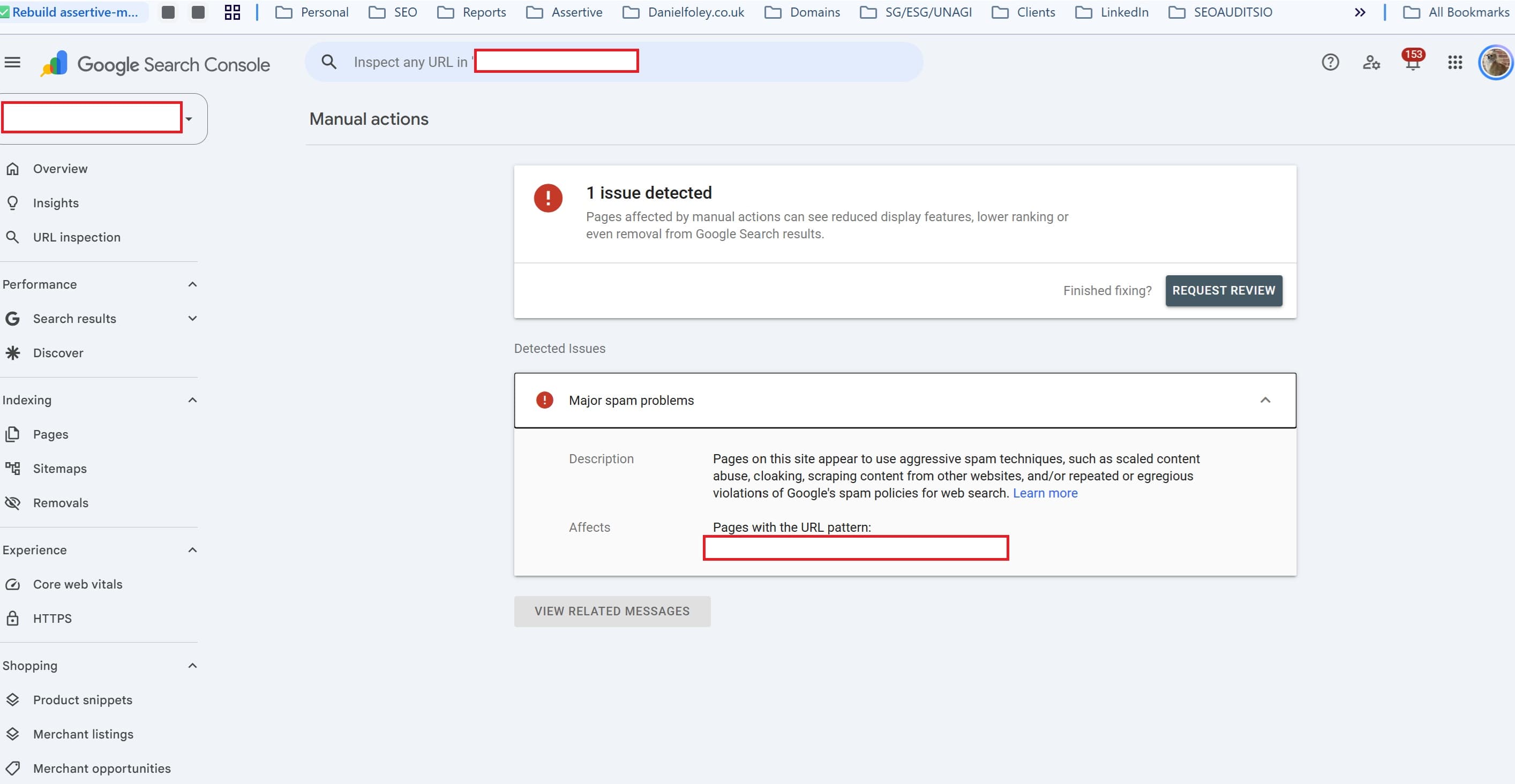Click the Google Search Console logo

pos(155,64)
